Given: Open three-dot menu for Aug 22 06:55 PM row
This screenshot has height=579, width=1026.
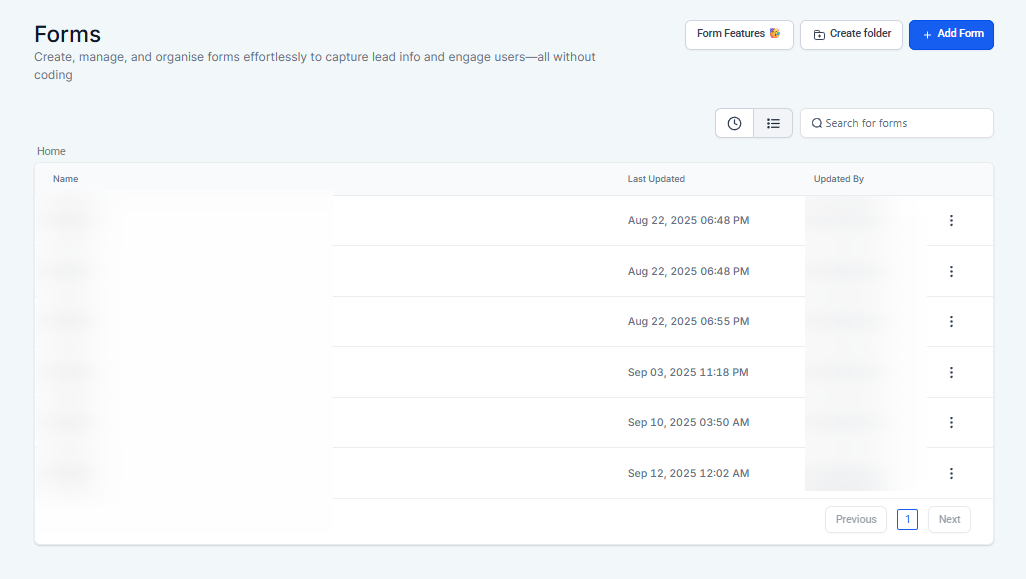Looking at the screenshot, I should click(x=951, y=321).
